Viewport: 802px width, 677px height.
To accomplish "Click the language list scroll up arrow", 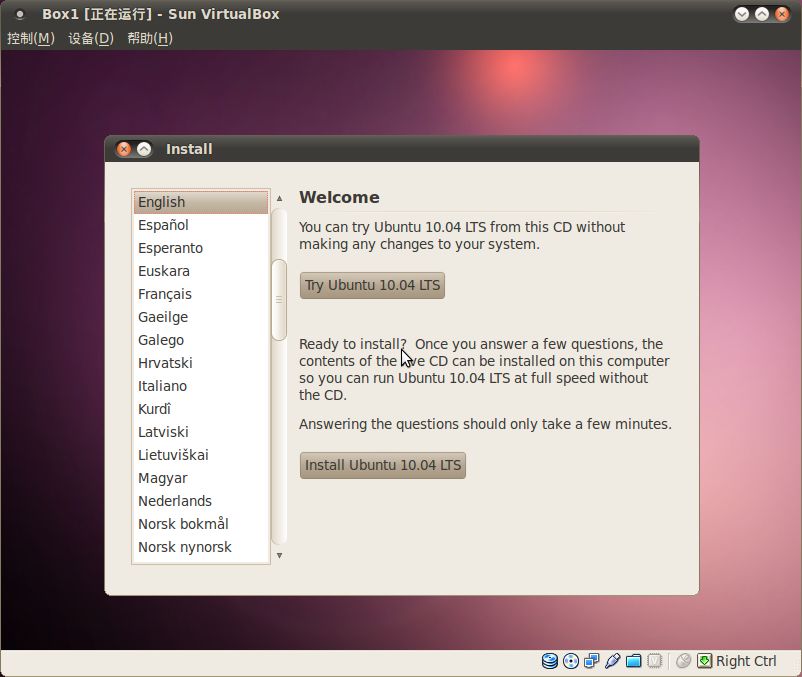I will (279, 198).
